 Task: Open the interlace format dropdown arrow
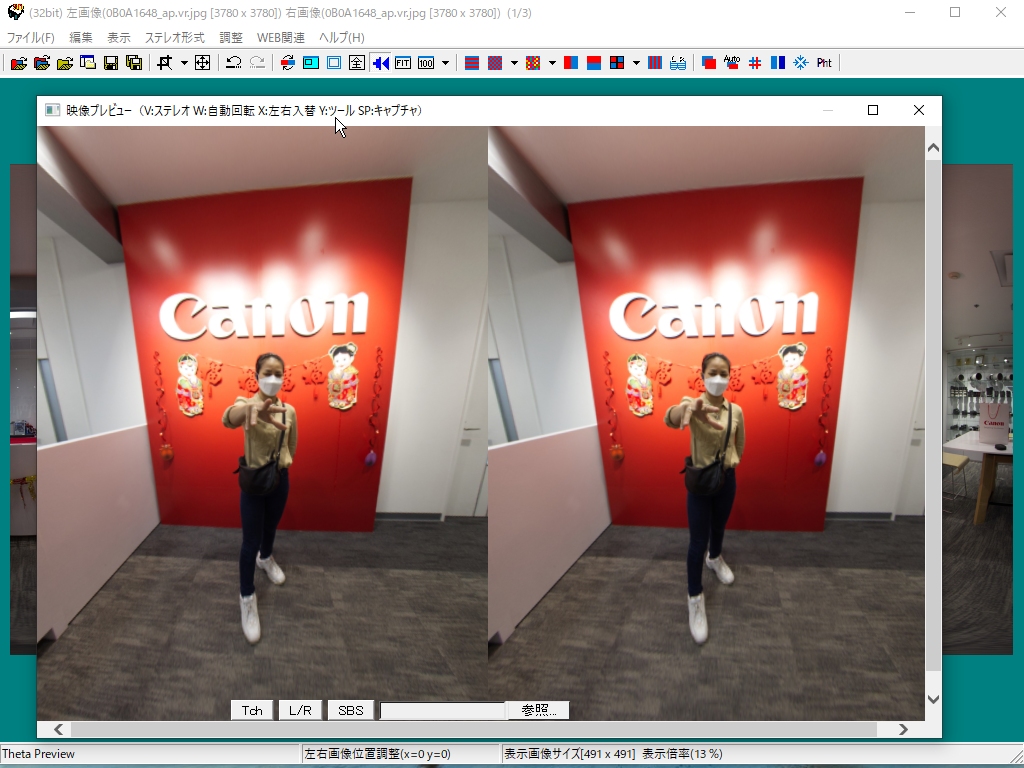click(x=515, y=63)
